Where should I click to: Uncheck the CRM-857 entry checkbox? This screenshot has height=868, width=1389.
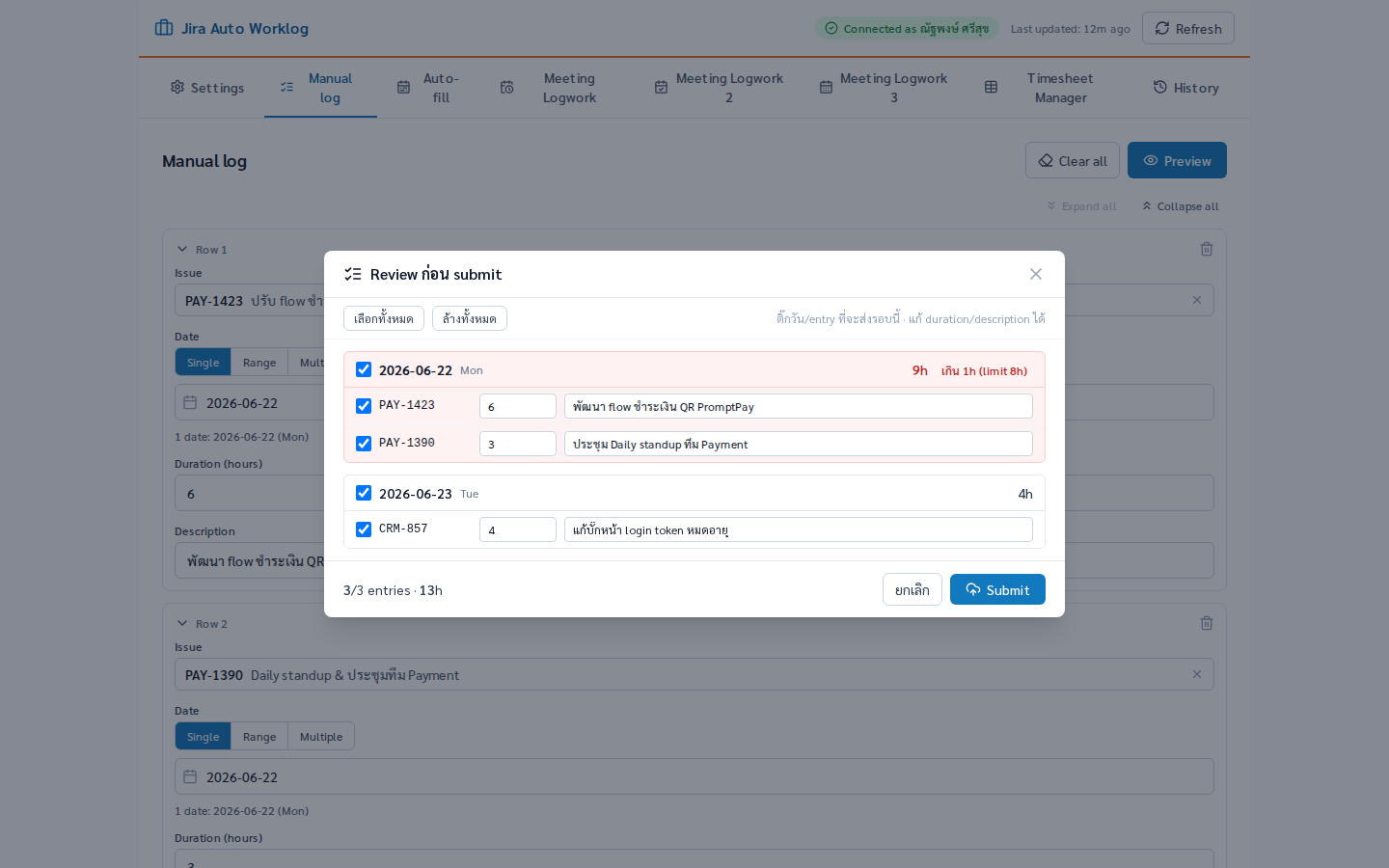[x=364, y=529]
